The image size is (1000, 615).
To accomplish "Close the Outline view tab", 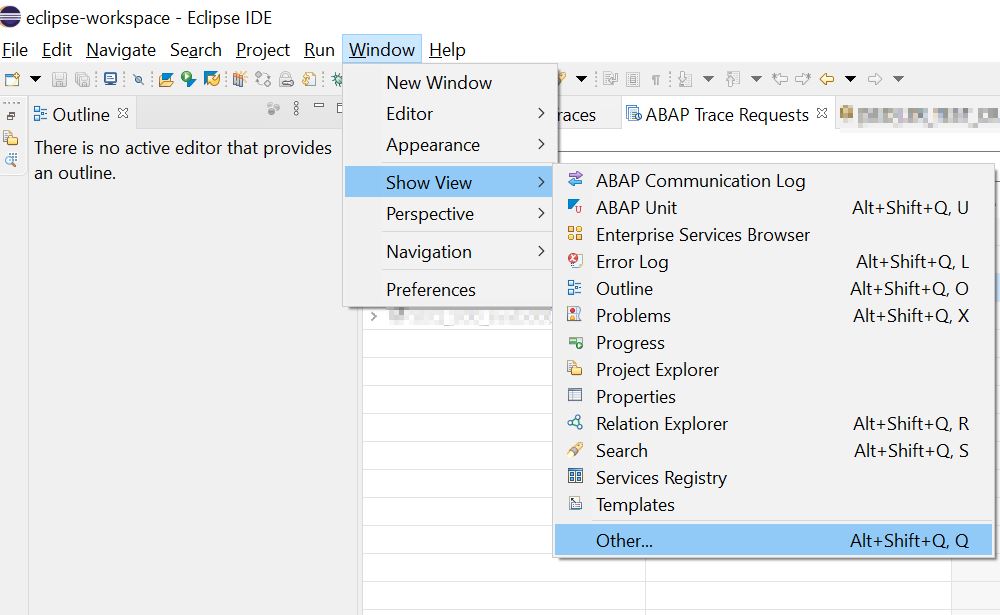I will pyautogui.click(x=123, y=113).
